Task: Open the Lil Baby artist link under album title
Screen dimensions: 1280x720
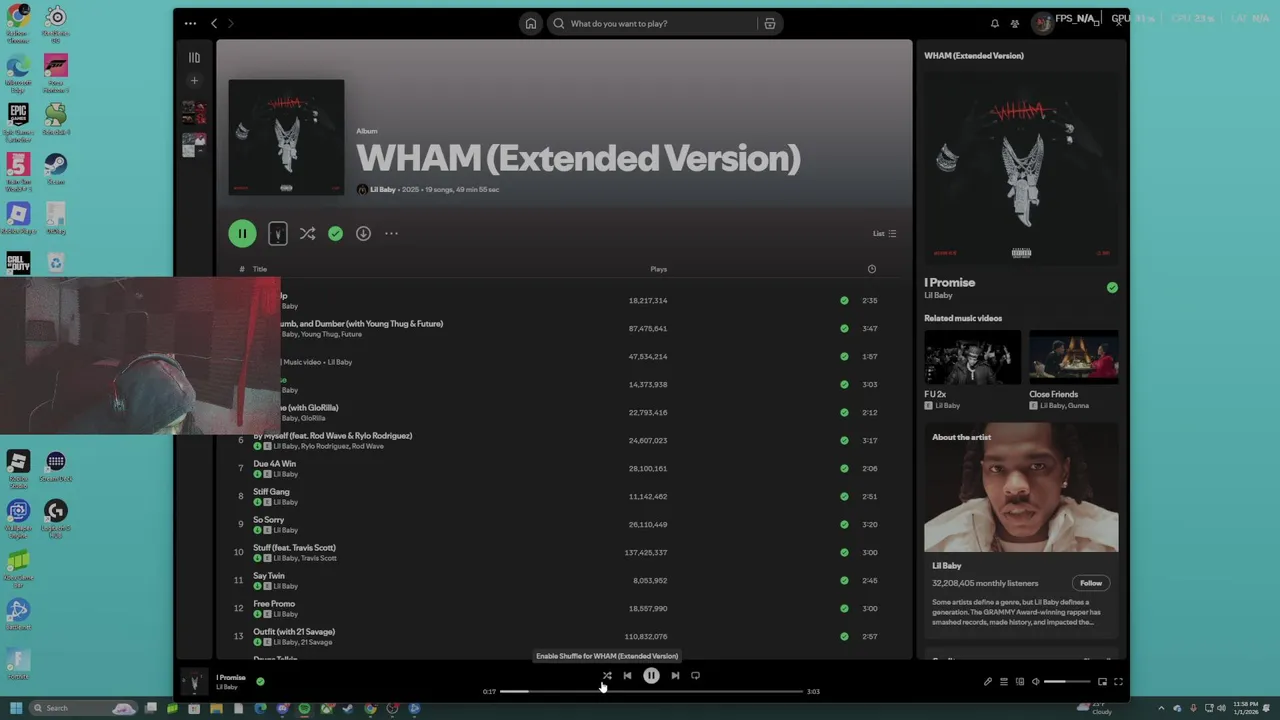Action: 383,189
